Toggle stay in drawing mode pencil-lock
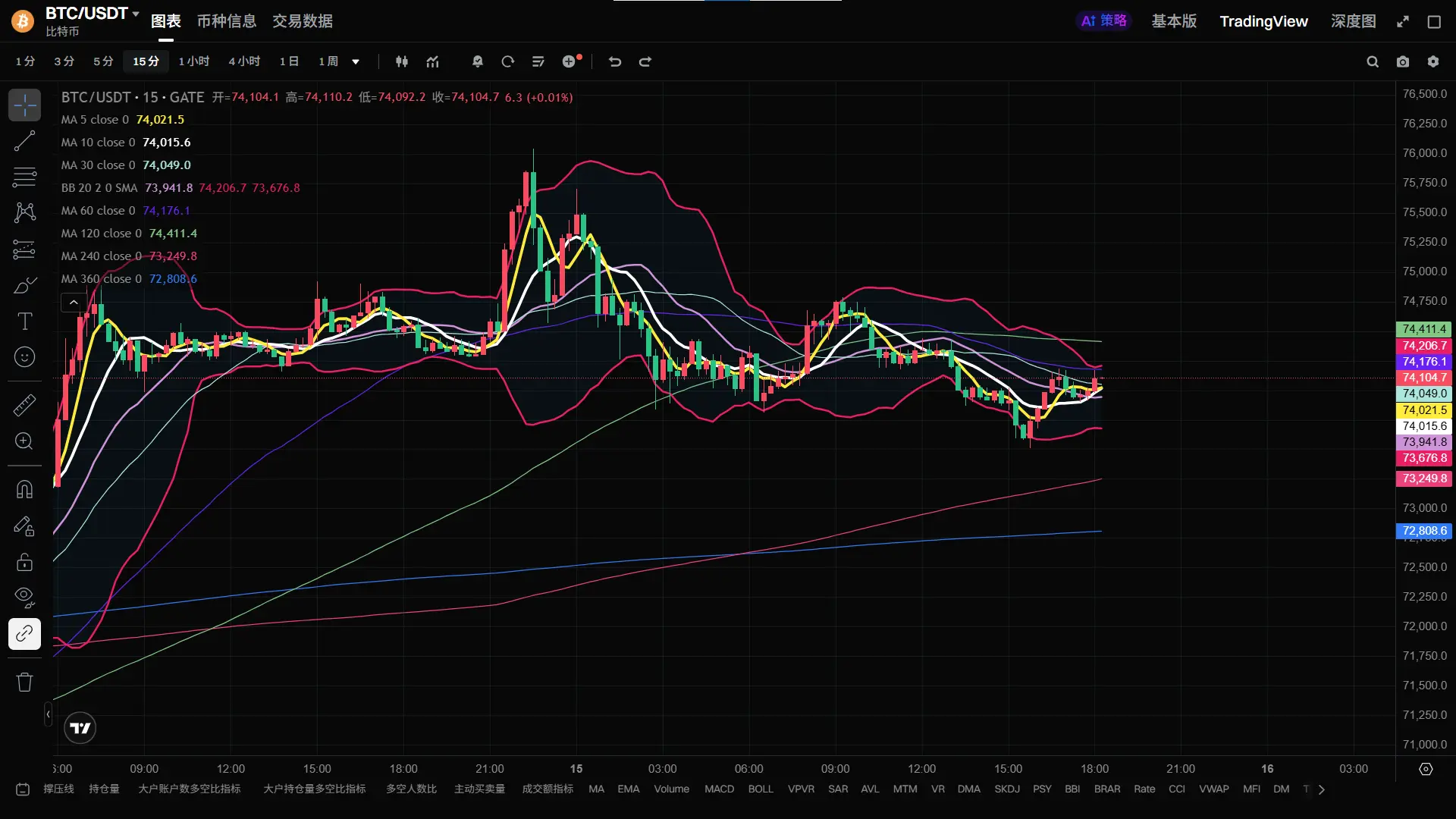Viewport: 1456px width, 819px height. pos(24,526)
